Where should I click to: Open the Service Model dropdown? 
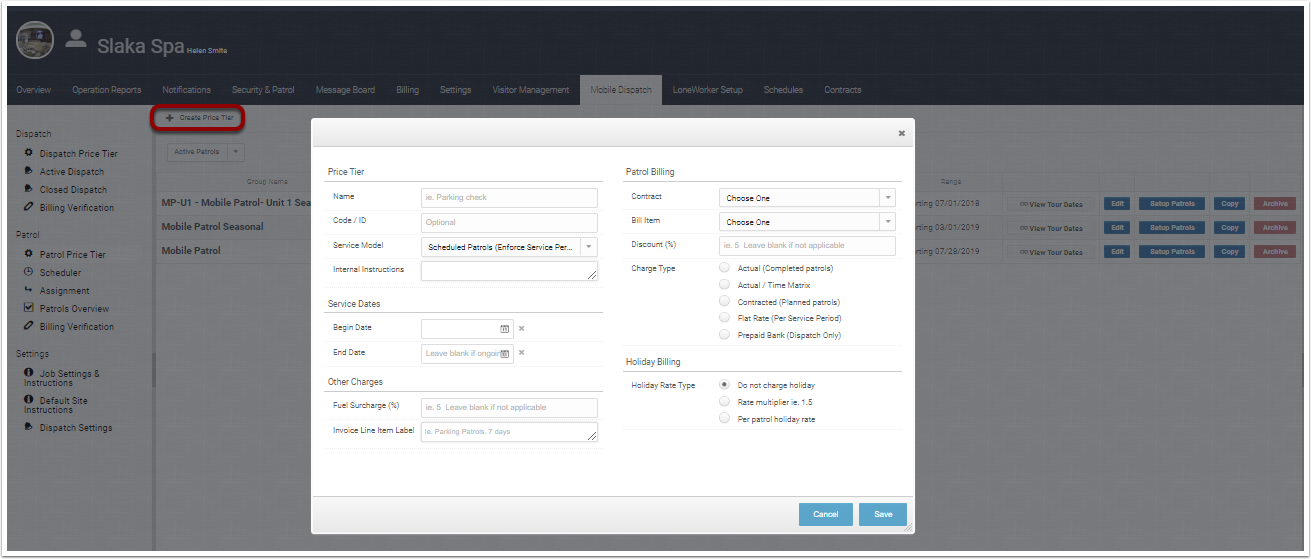tap(510, 246)
